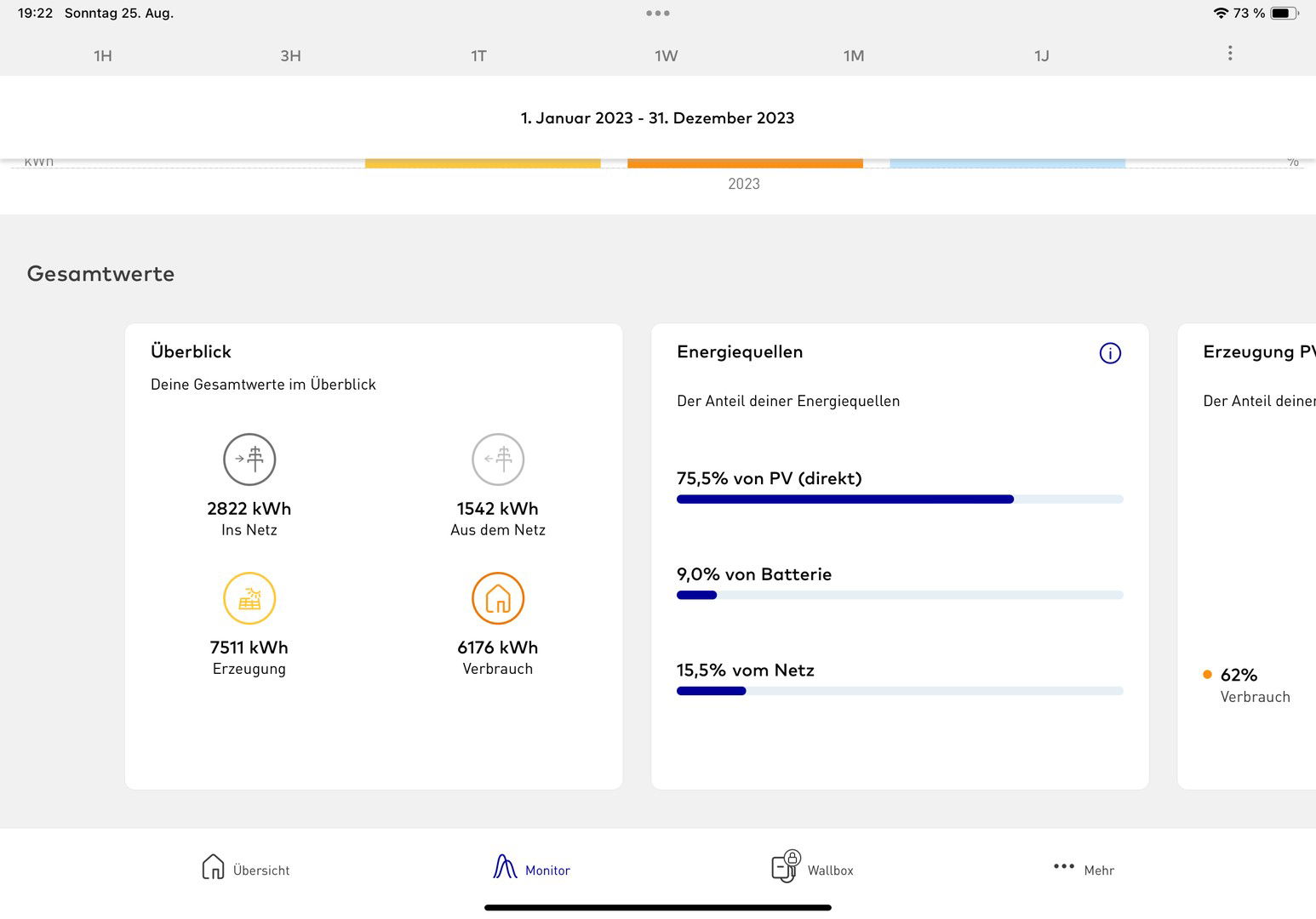Open the Mehr tab label
Screen dimensions: 1316x919
point(1099,870)
